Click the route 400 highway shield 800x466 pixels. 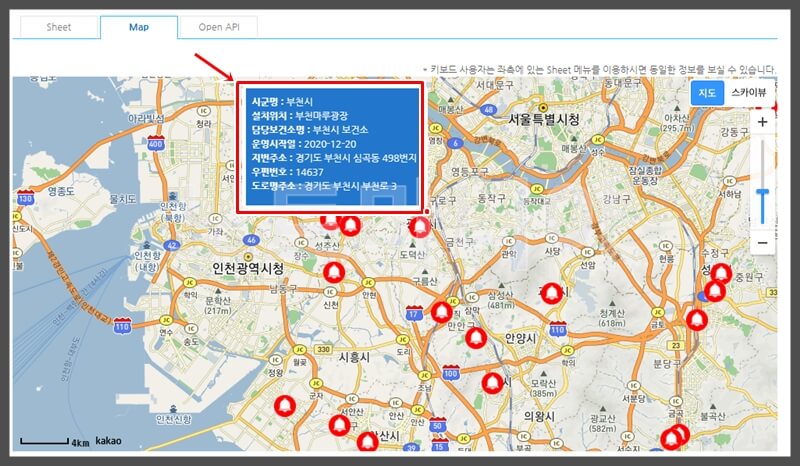click(x=156, y=143)
